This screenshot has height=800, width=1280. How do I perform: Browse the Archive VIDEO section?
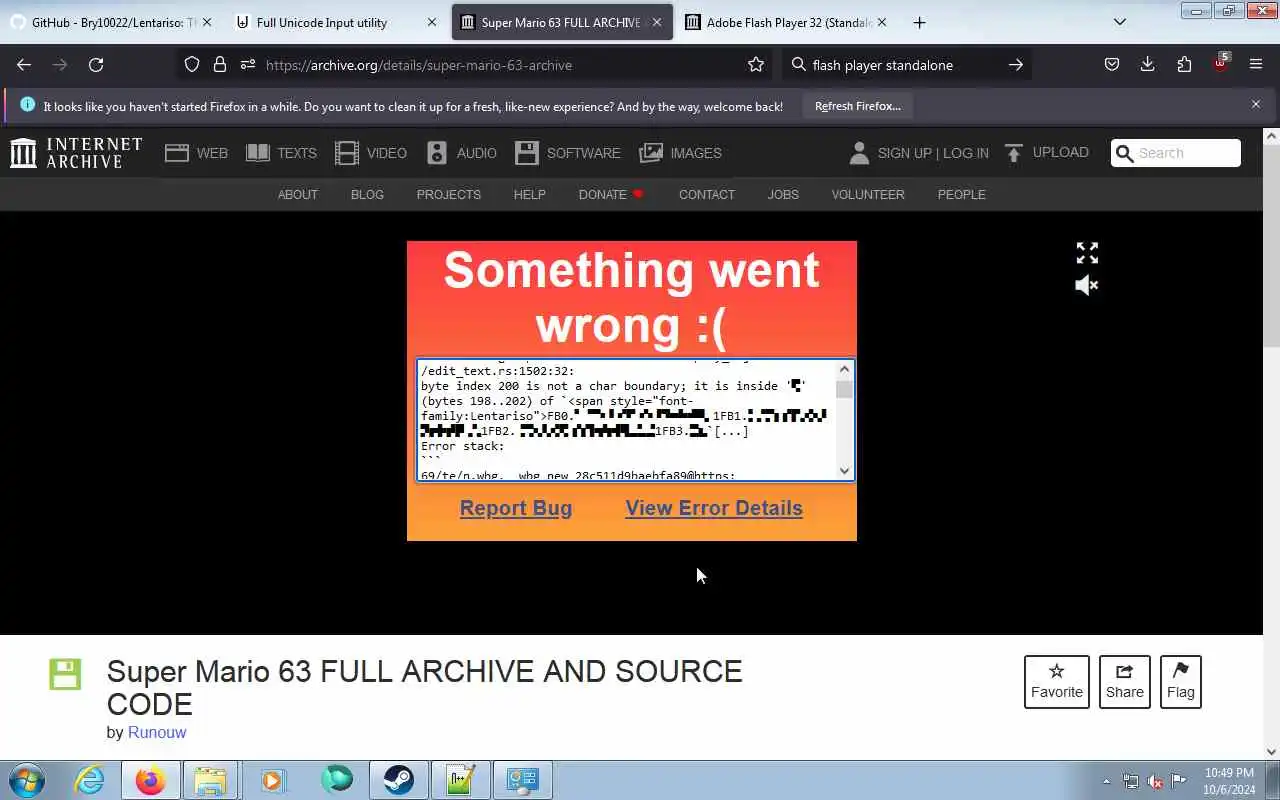click(371, 153)
